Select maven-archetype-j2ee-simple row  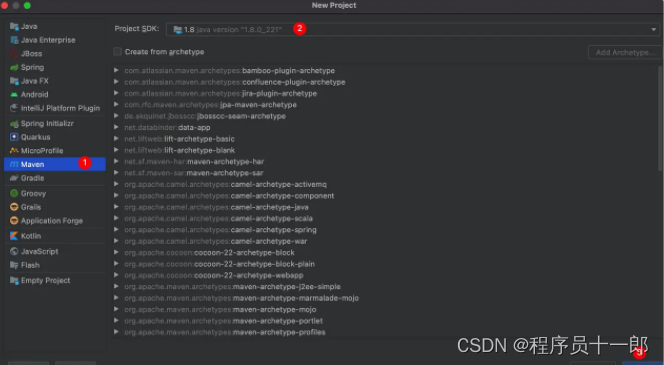384,287
